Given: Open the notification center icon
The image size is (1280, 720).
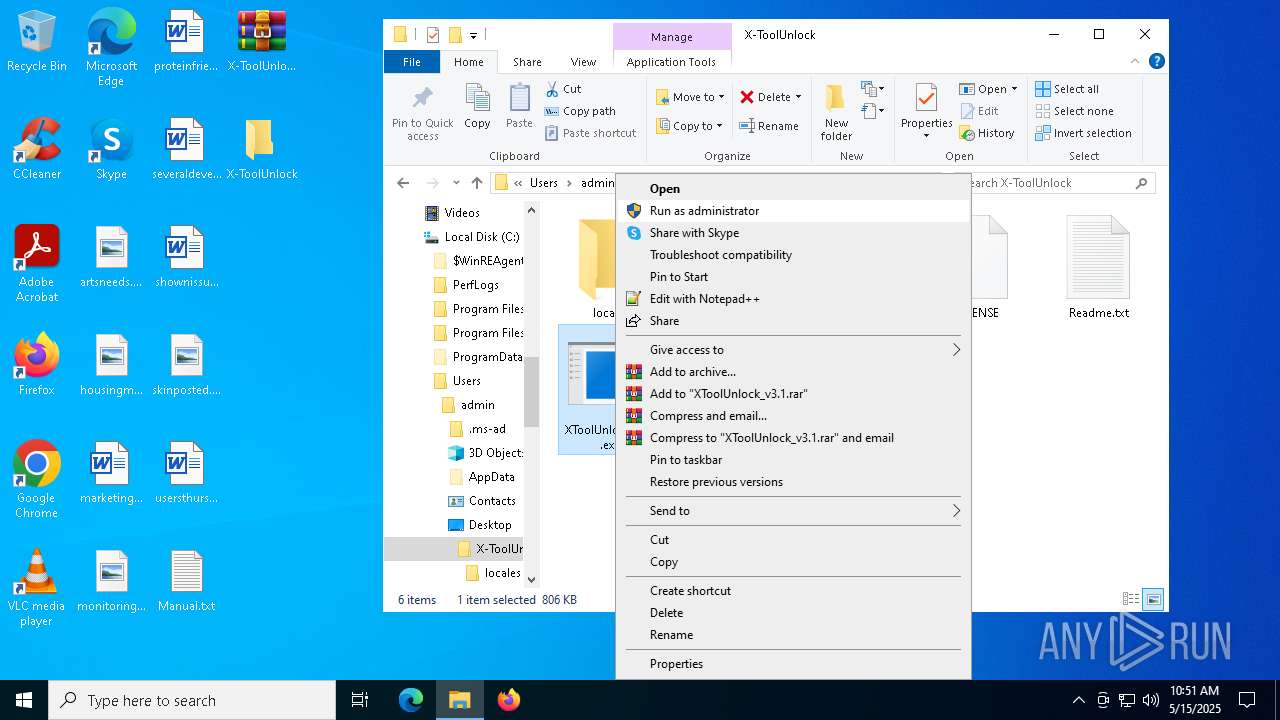Looking at the screenshot, I should tap(1247, 700).
